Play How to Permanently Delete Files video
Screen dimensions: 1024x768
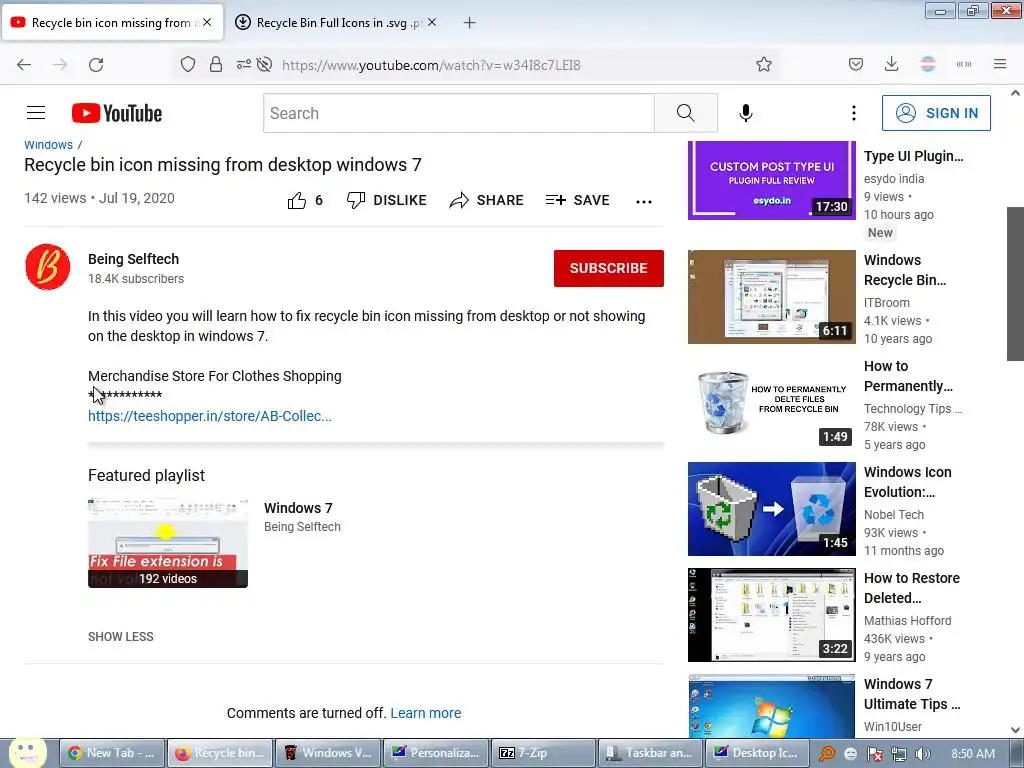pos(771,403)
